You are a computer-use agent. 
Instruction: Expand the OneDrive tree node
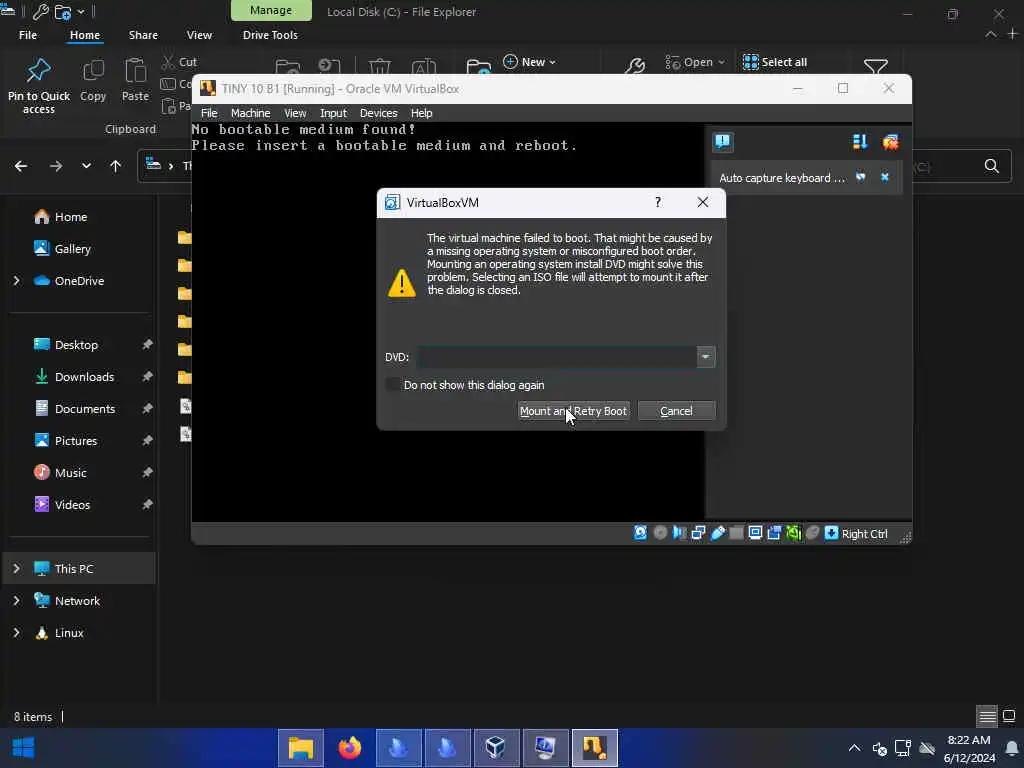pyautogui.click(x=17, y=281)
